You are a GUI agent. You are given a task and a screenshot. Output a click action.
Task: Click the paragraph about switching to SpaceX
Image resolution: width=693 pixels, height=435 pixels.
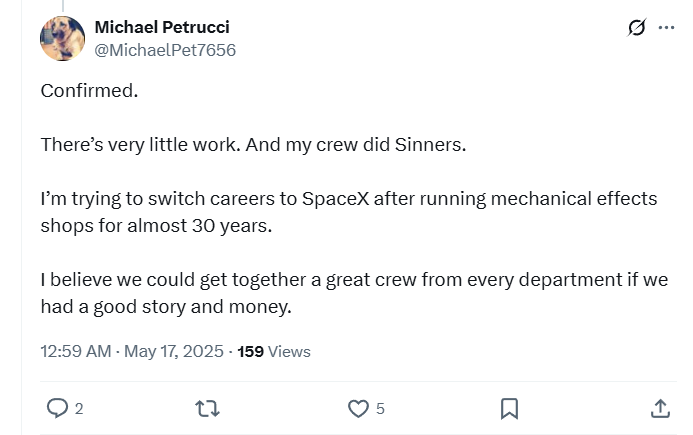tap(348, 211)
